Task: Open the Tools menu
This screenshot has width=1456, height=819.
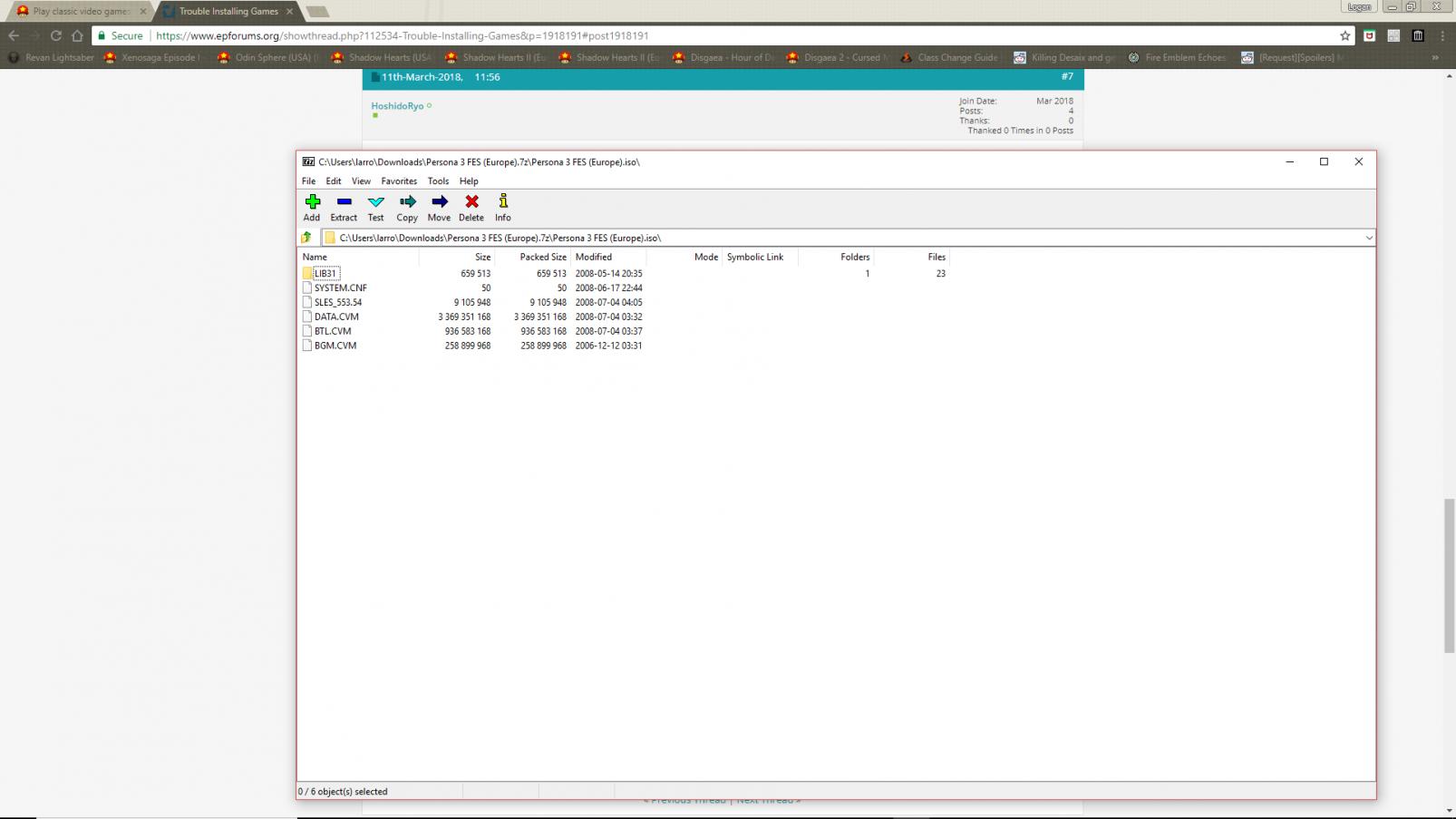Action: pos(438,180)
